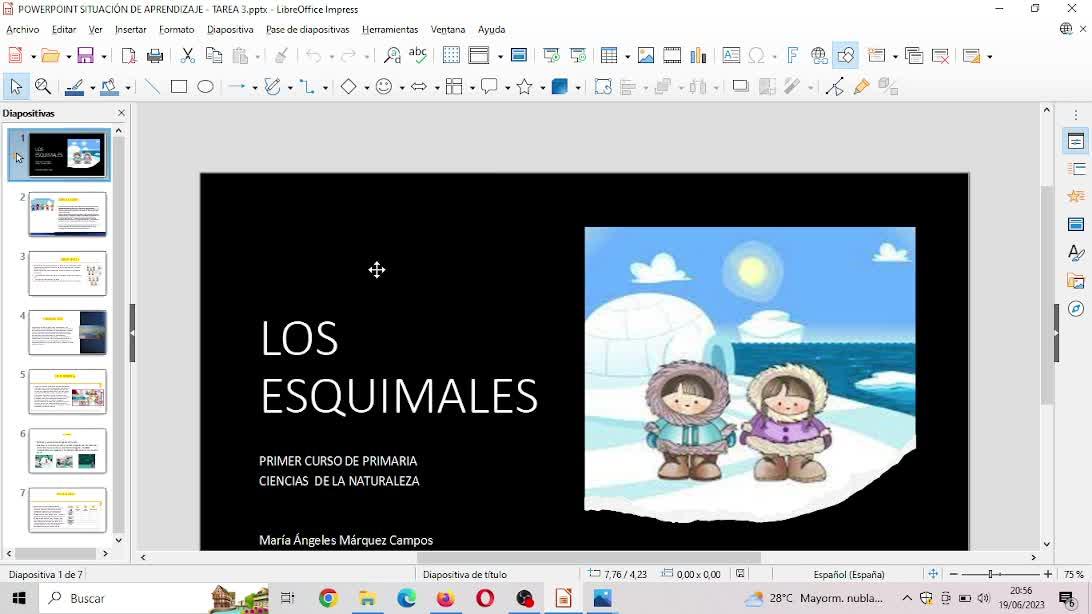This screenshot has width=1092, height=614.
Task: Open the Pase de diapositivas menu
Action: point(307,29)
